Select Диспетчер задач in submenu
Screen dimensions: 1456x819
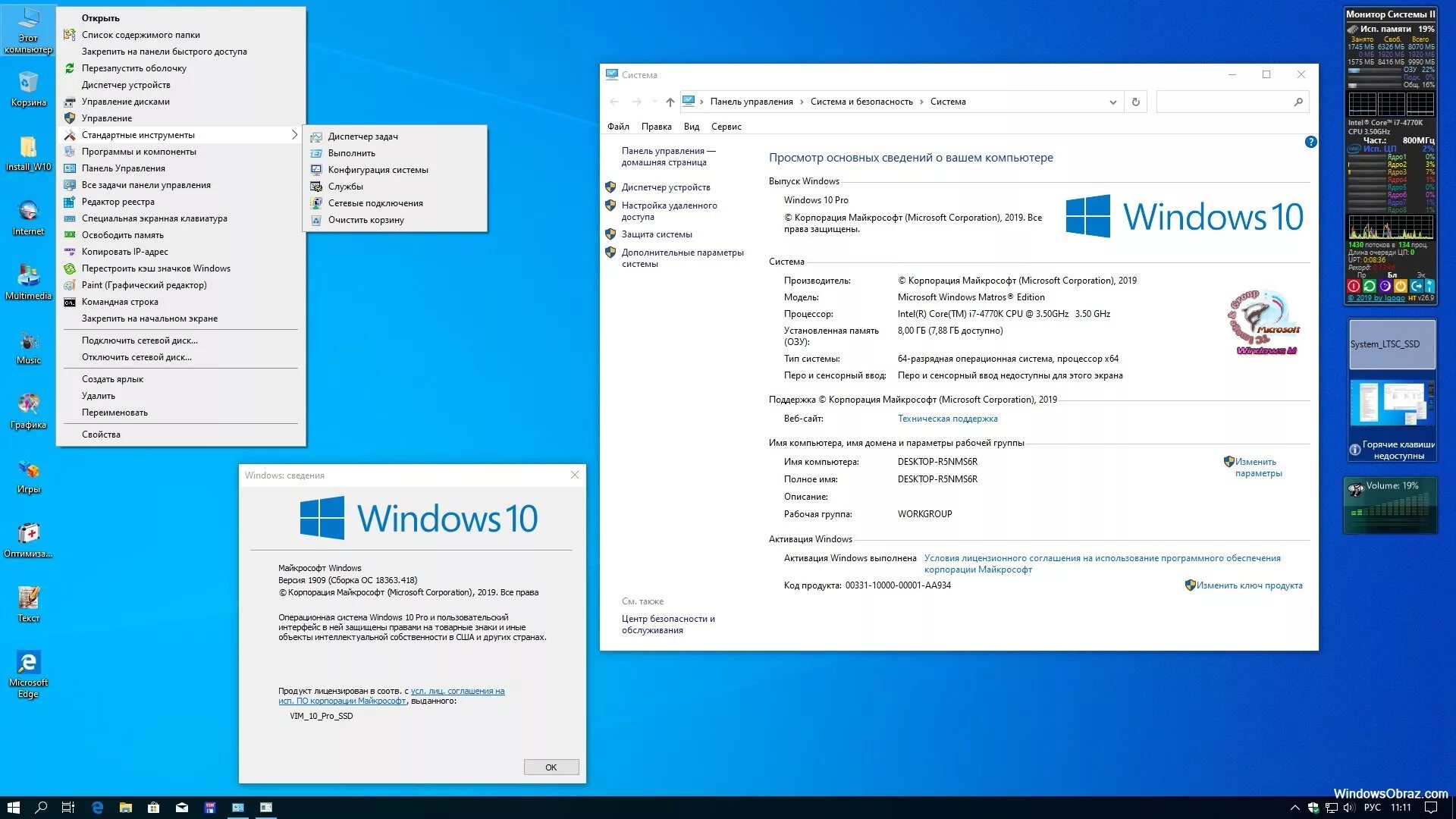[395, 136]
